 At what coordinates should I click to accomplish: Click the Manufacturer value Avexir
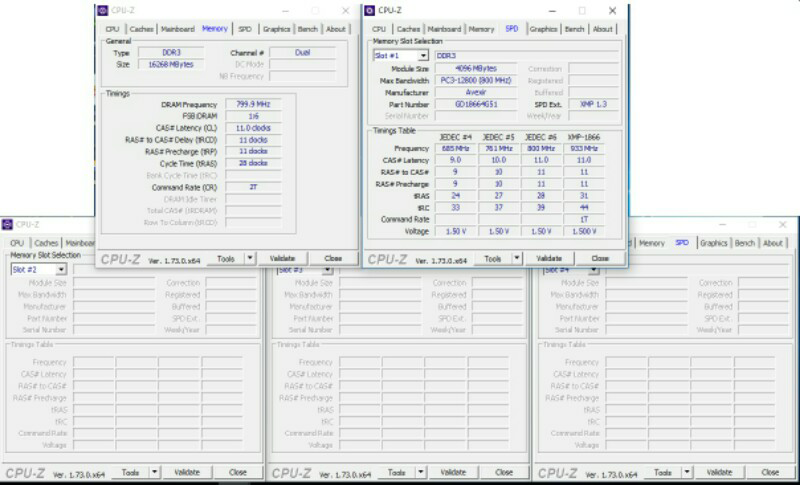(x=476, y=92)
